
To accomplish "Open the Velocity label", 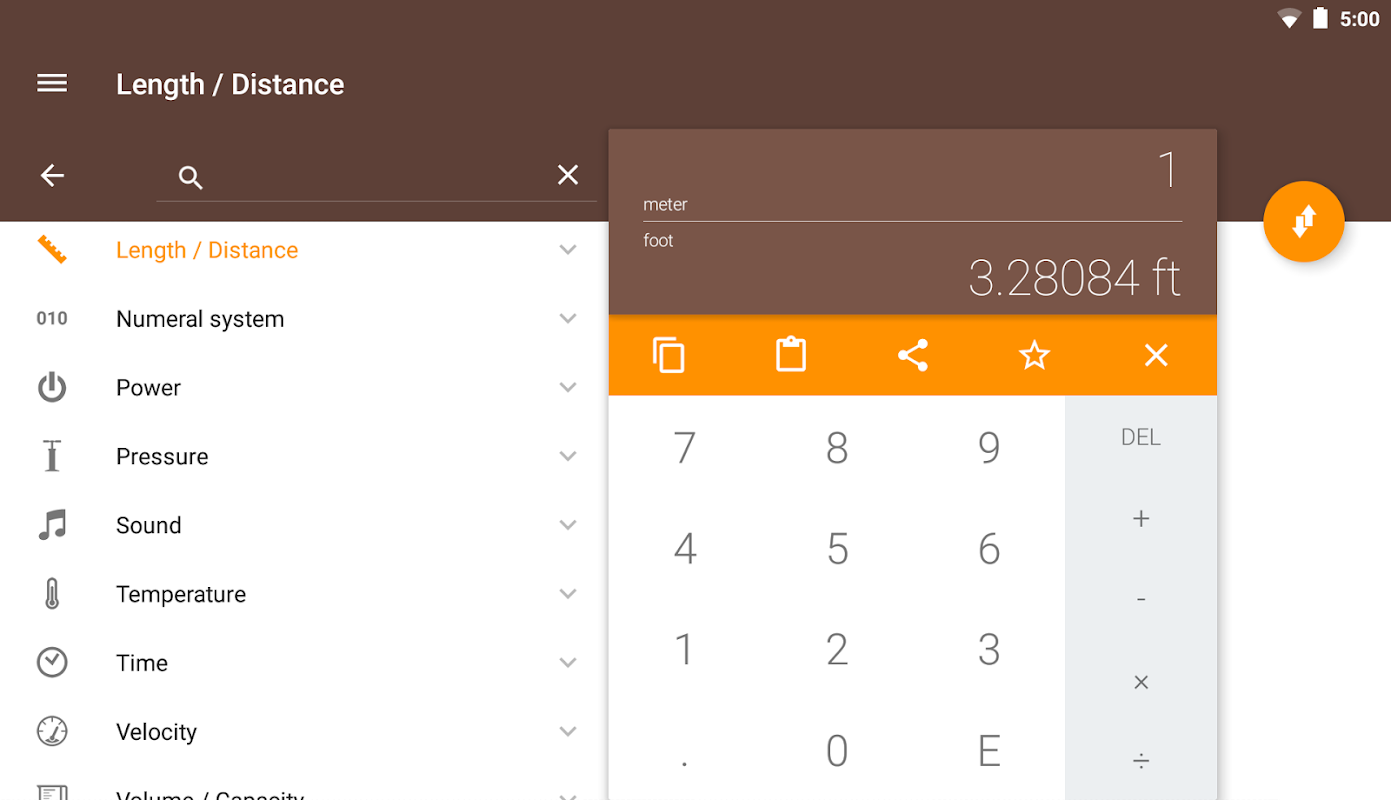I will [x=157, y=732].
